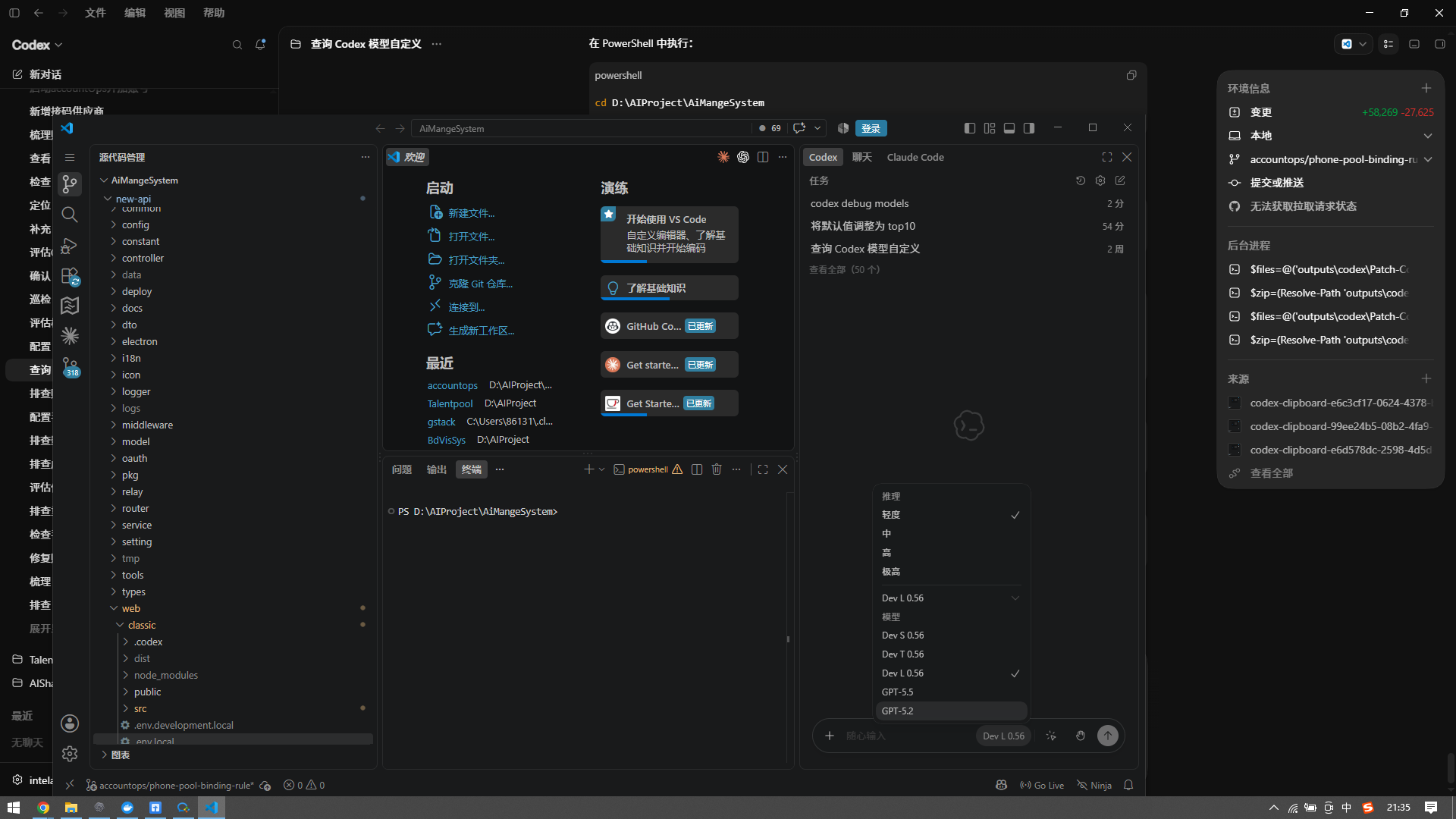This screenshot has height=819, width=1456.
Task: Switch to the 输出 panel tab
Action: (437, 469)
